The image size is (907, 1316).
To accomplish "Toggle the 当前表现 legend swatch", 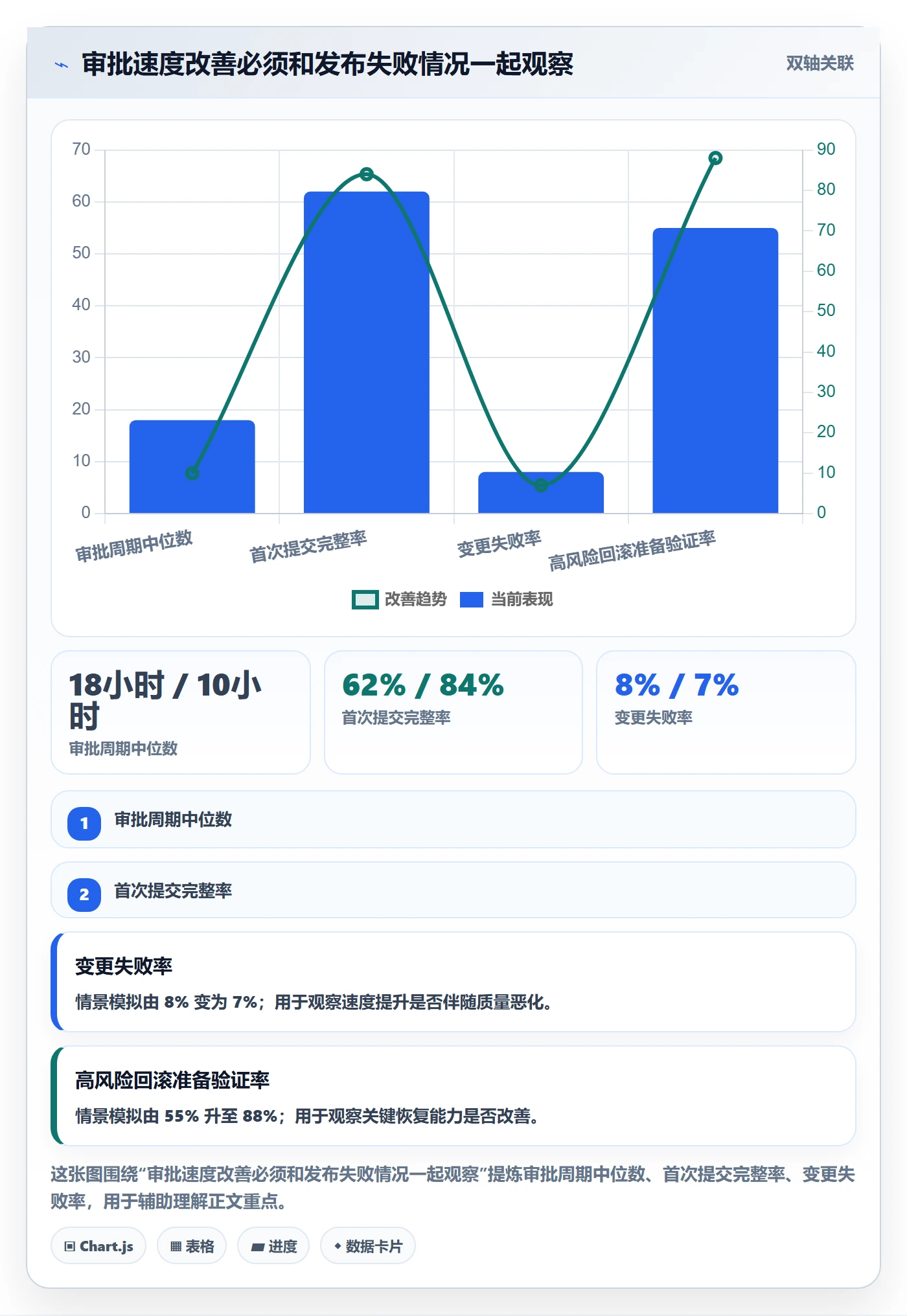I will coord(471,600).
